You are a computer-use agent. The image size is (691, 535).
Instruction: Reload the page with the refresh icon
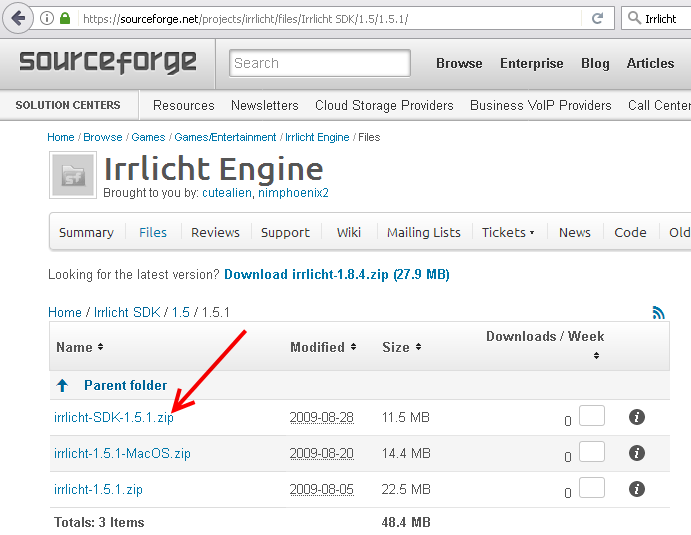pos(597,18)
